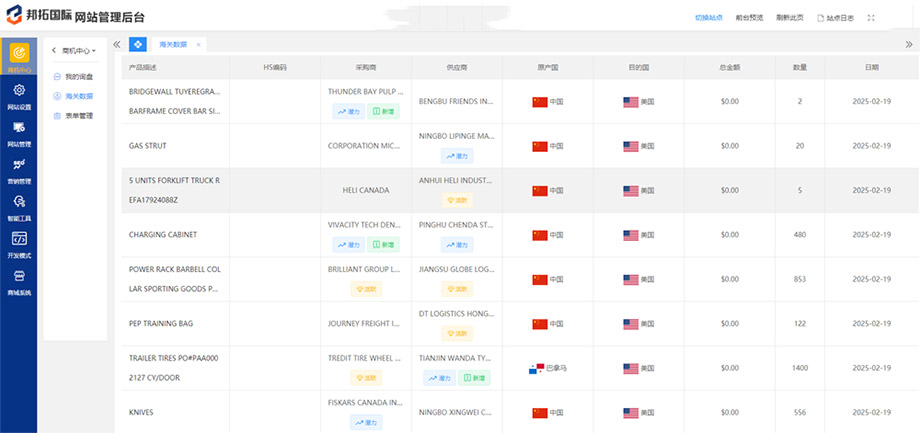Click 活跃 tag under ANHUI HELI supplier

(457, 200)
